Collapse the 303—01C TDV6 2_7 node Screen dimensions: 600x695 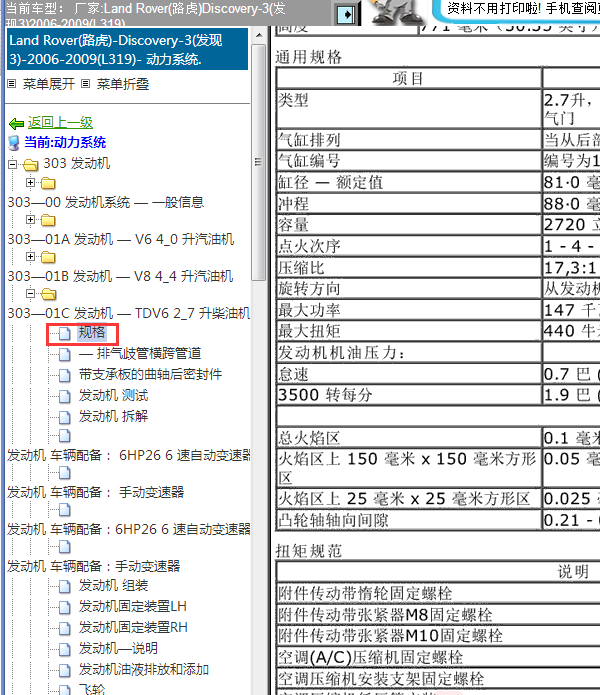pyautogui.click(x=30, y=293)
